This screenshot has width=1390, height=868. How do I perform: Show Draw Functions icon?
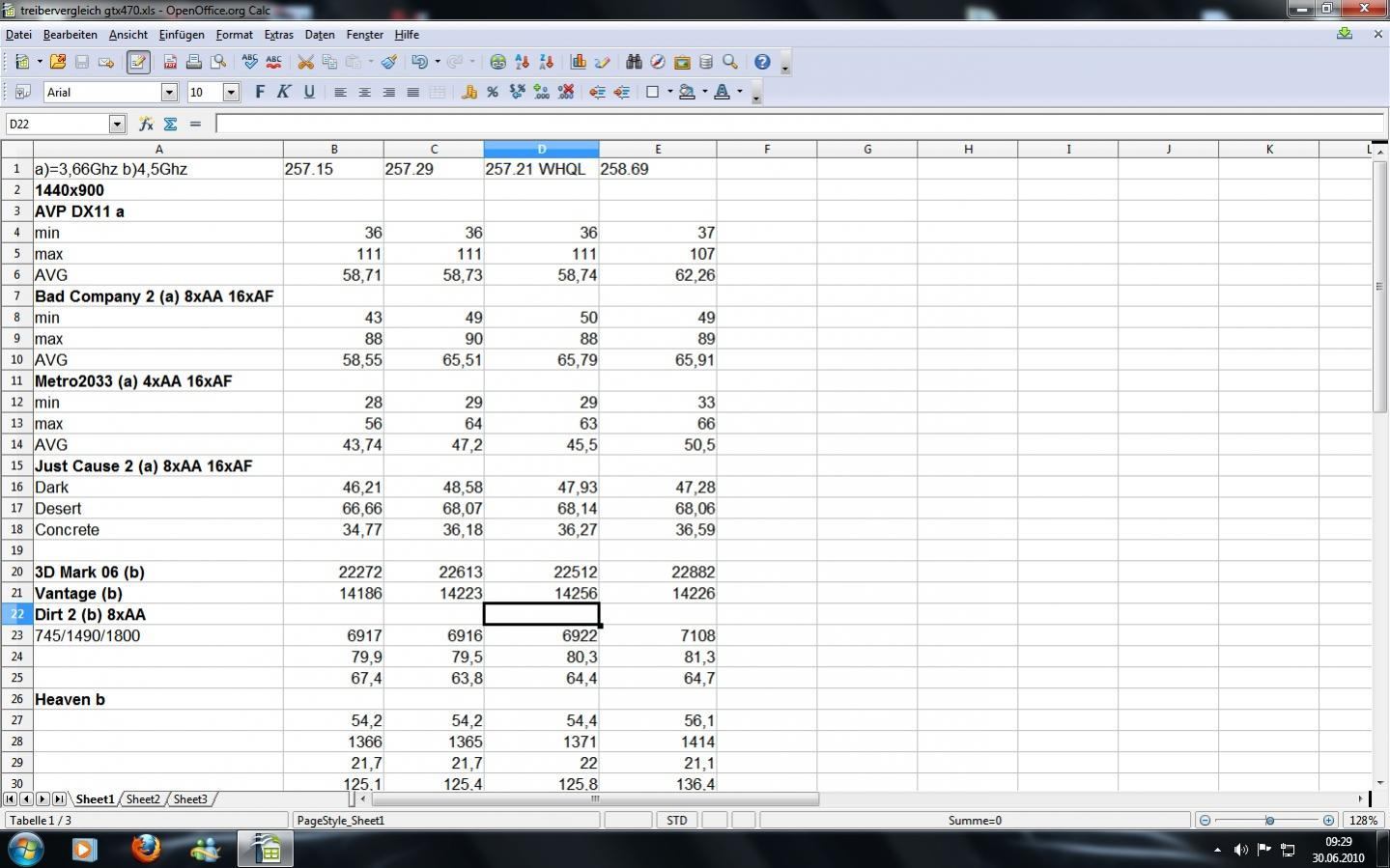(603, 62)
